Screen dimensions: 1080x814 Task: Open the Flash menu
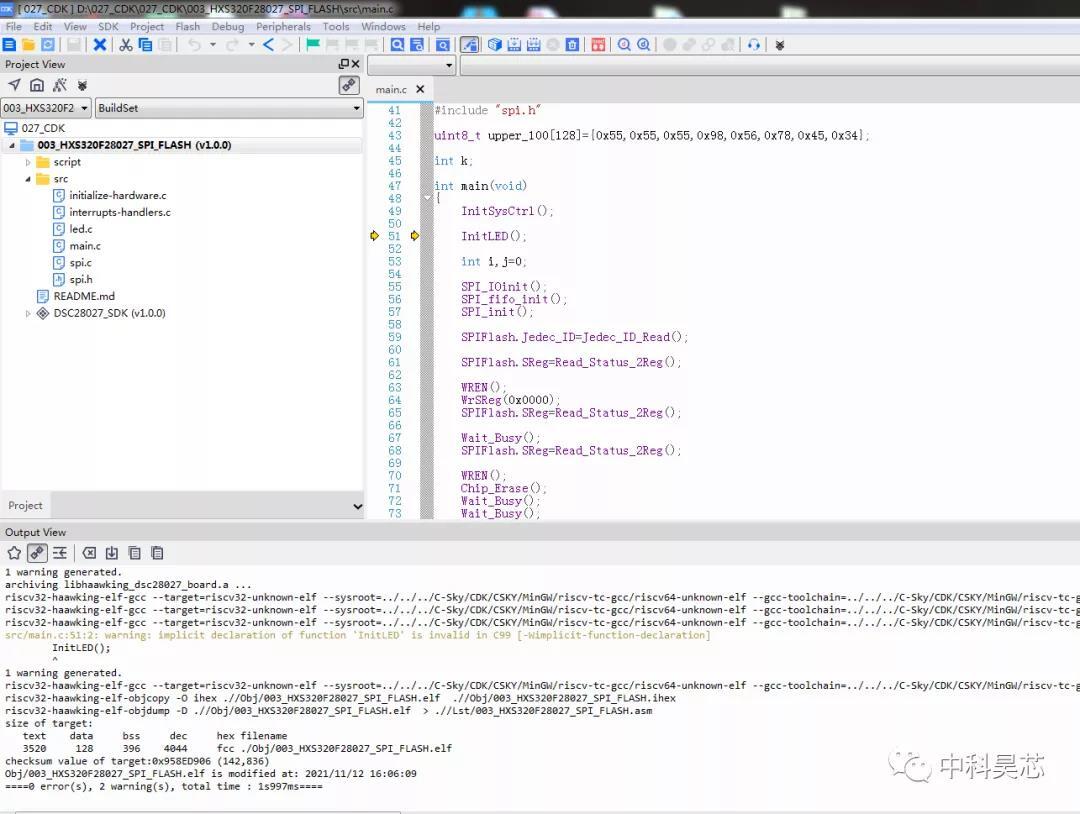pyautogui.click(x=187, y=26)
